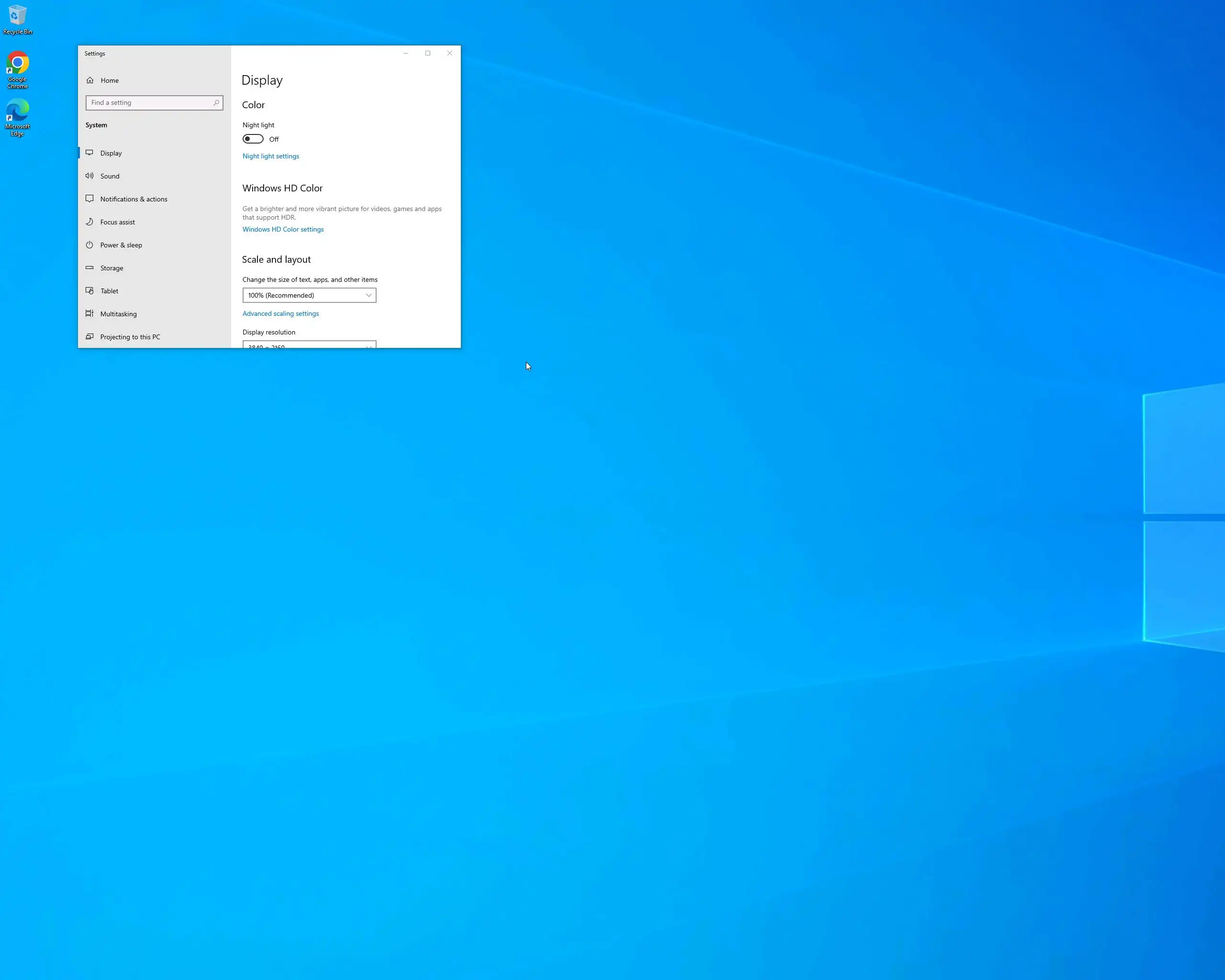Click the Focus assist moon icon
This screenshot has width=1225, height=980.
(x=89, y=222)
